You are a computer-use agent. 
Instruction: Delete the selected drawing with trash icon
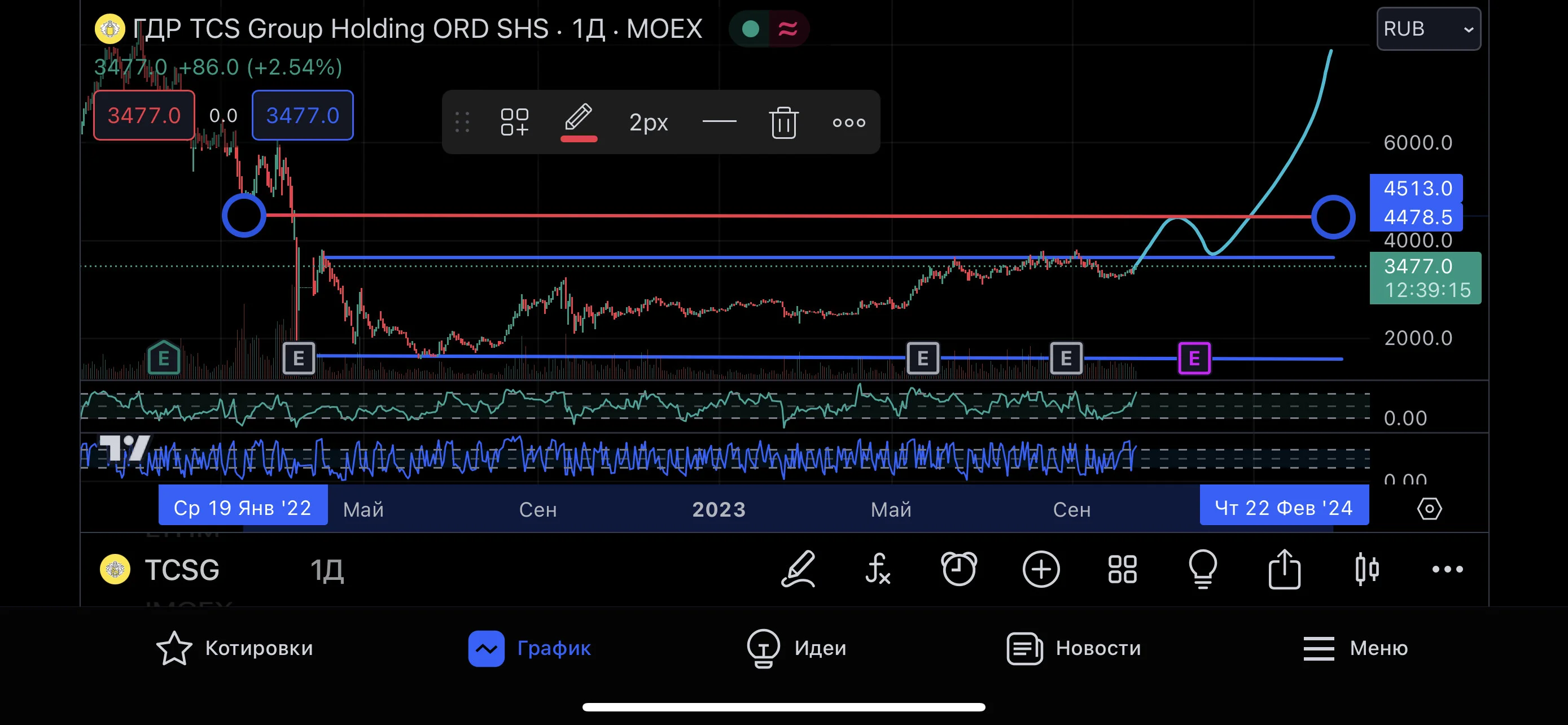(x=783, y=123)
